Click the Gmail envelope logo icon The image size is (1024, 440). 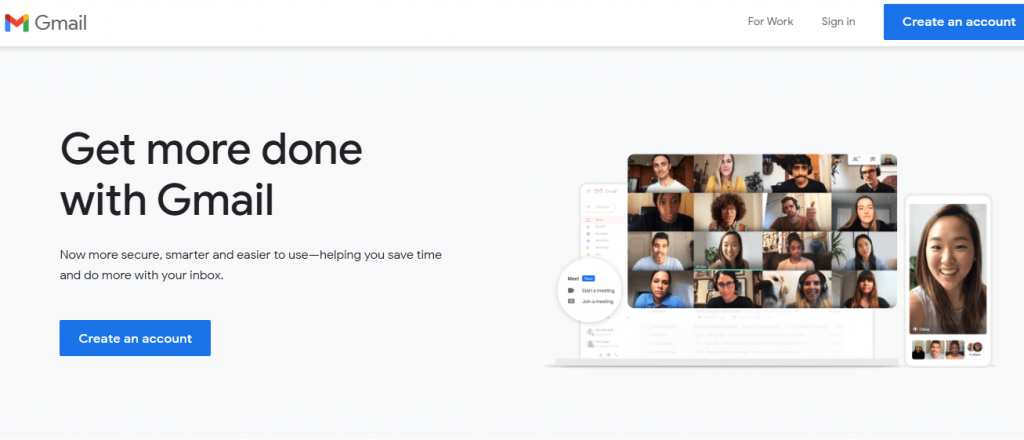click(x=16, y=23)
